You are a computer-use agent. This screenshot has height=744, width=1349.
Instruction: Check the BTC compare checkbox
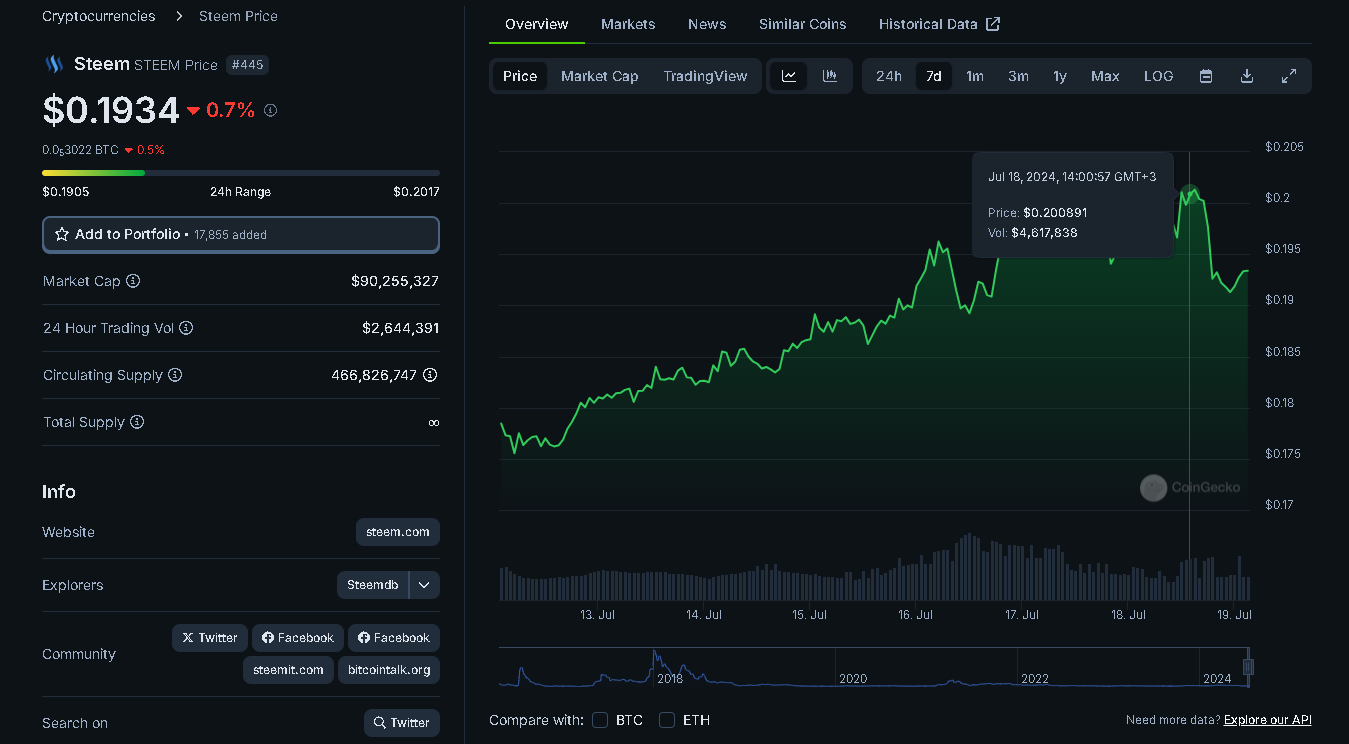click(600, 720)
